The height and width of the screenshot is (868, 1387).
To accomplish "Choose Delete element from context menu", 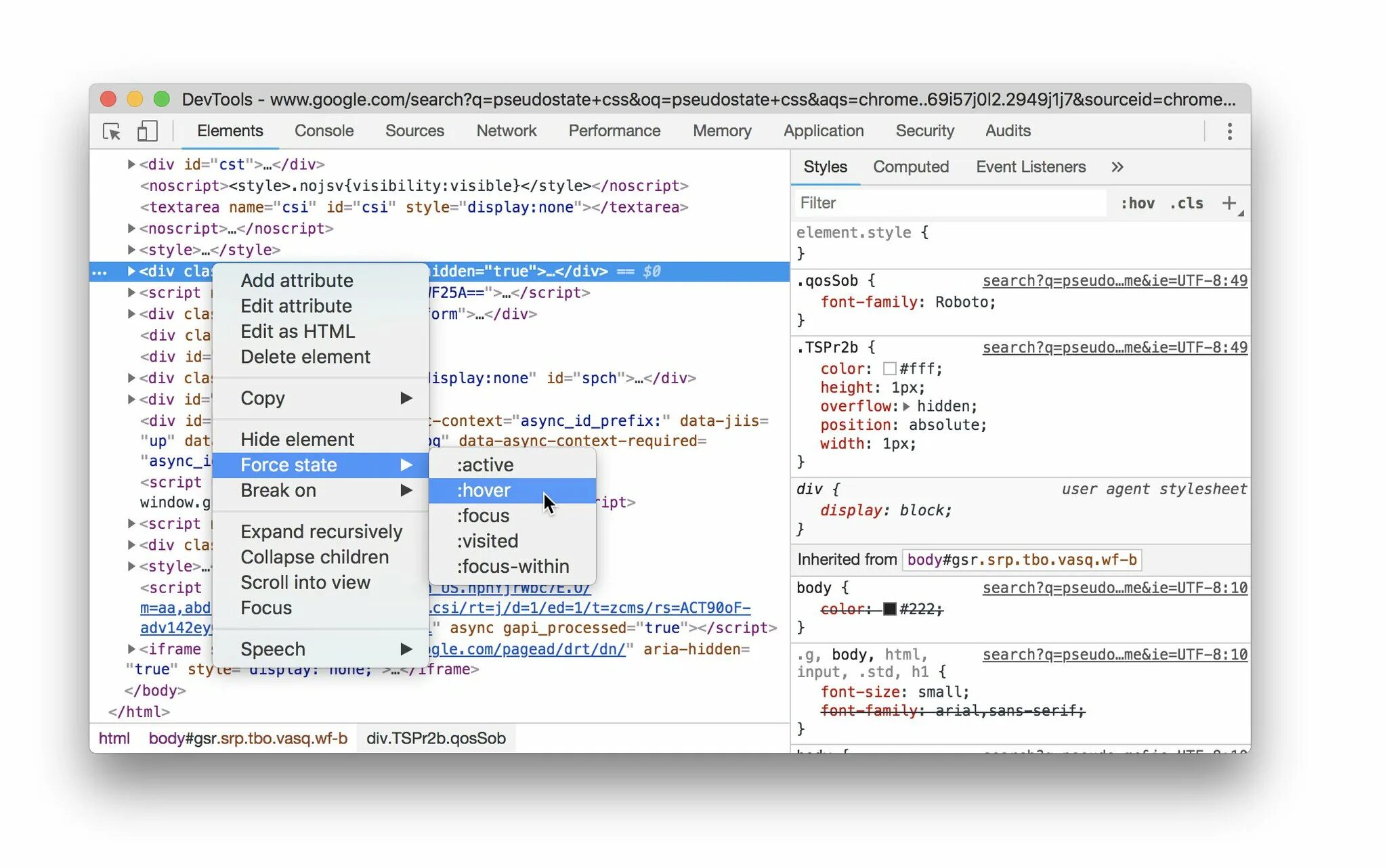I will [x=305, y=357].
